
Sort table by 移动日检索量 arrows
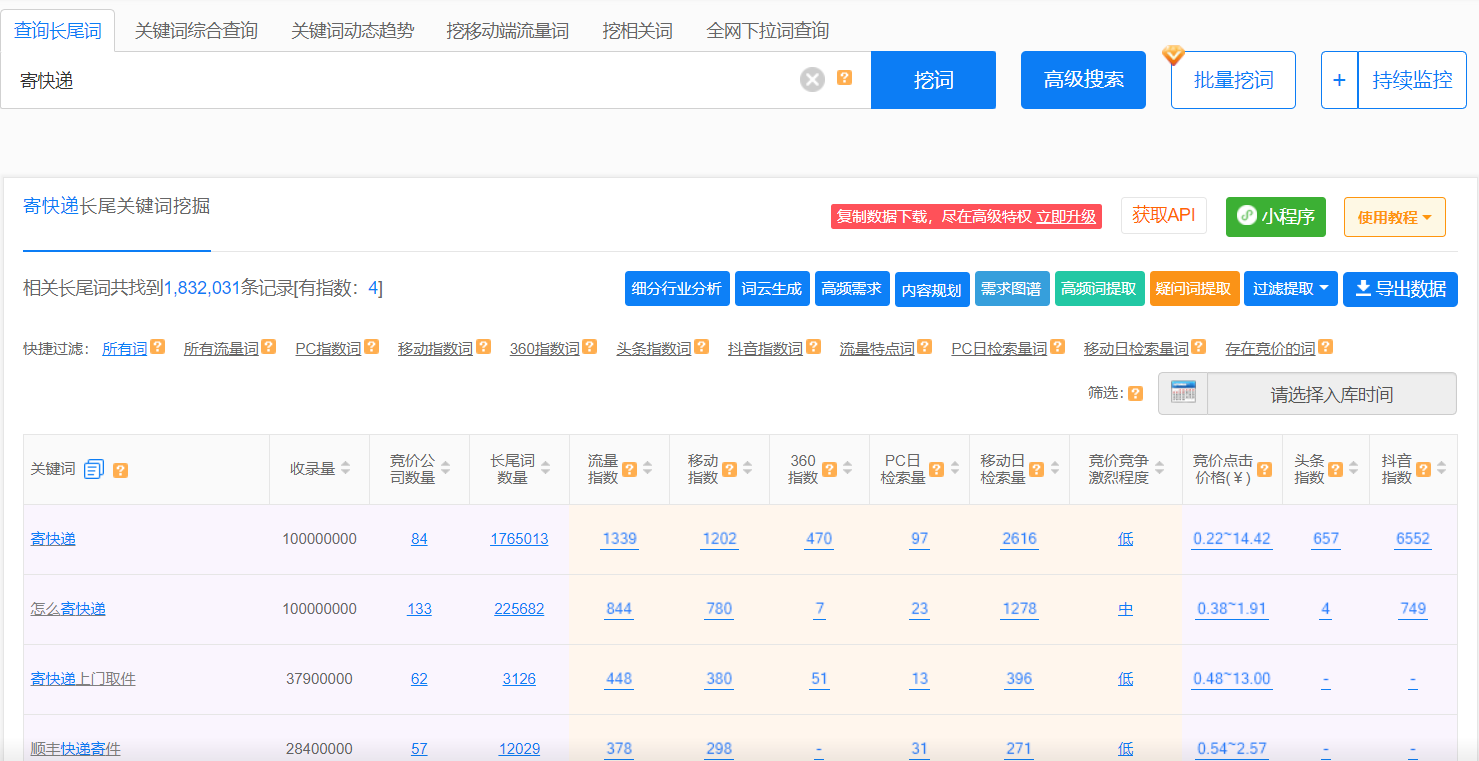tap(1053, 468)
